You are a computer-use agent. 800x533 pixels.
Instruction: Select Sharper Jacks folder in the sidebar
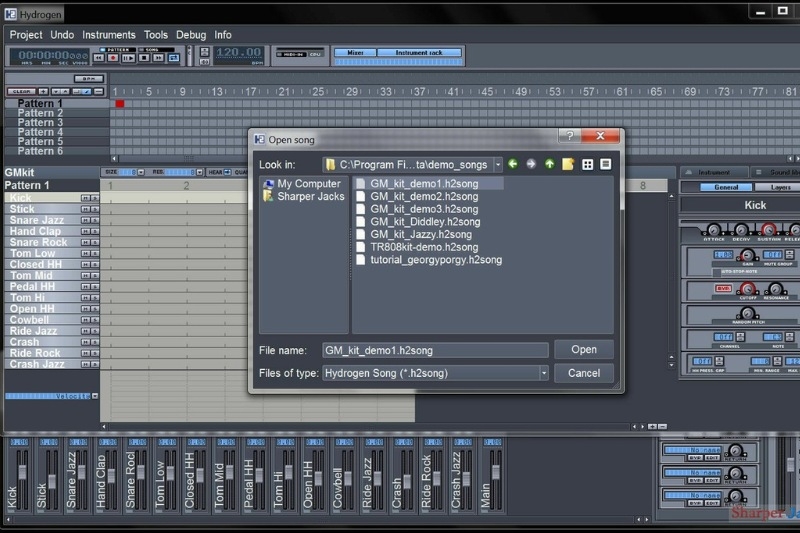coord(304,196)
